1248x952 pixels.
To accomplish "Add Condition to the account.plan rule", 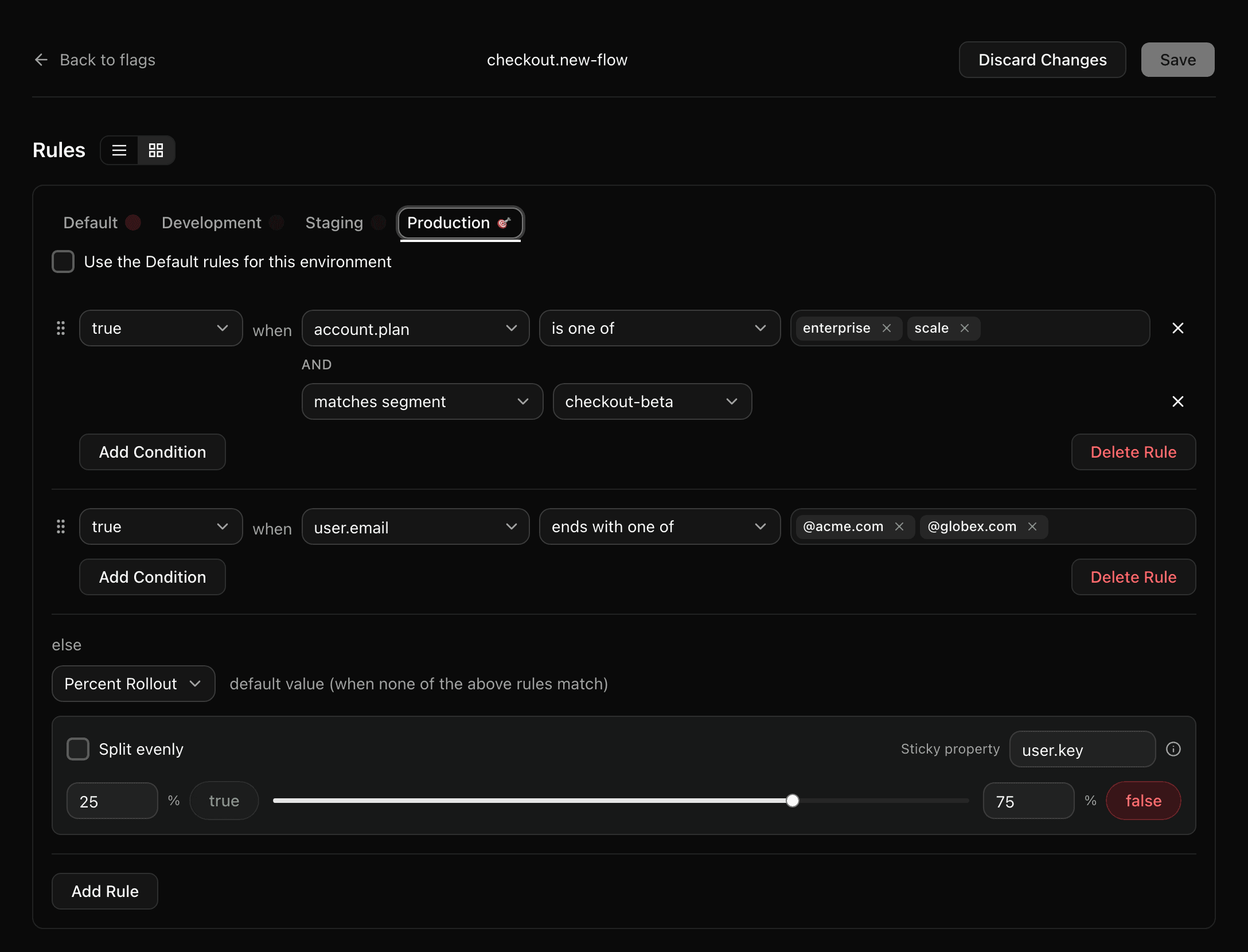I will [x=152, y=452].
